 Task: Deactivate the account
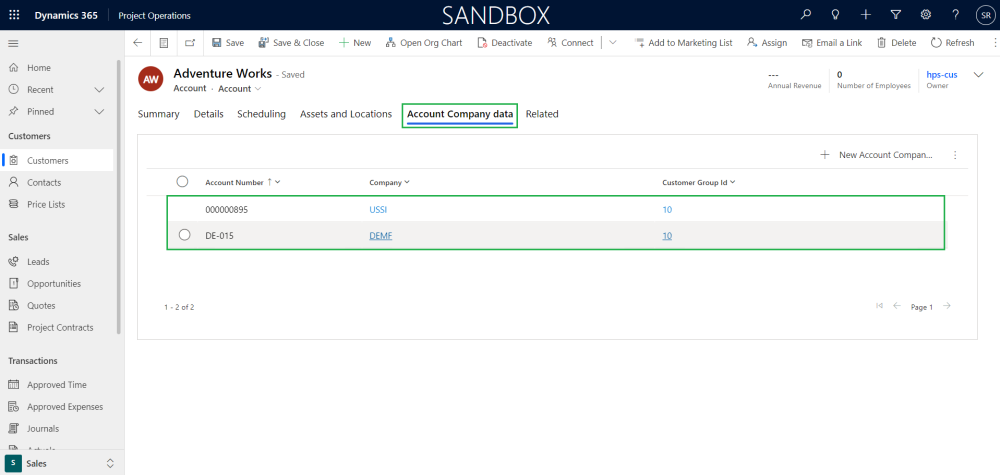click(504, 43)
